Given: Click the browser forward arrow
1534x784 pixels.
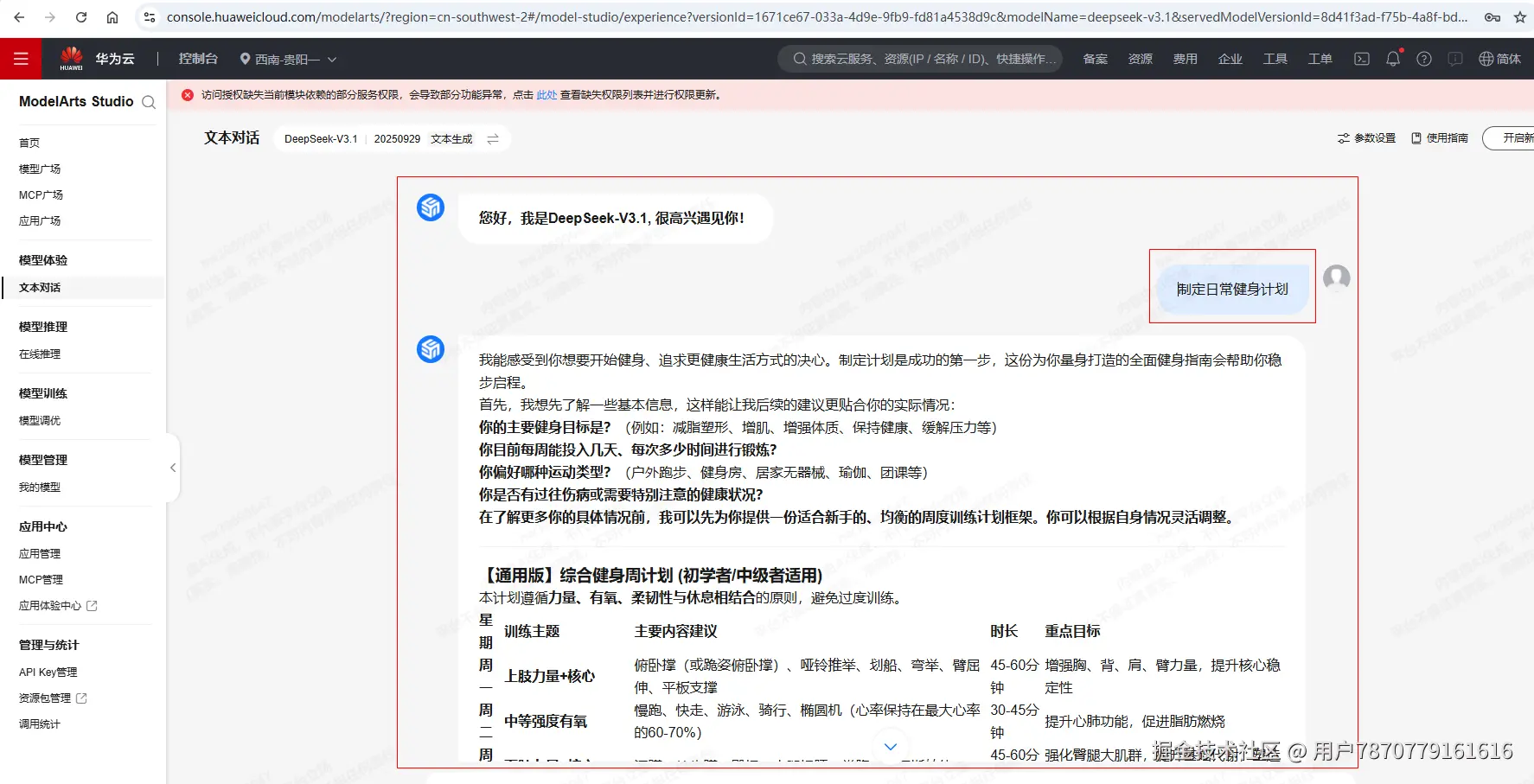Looking at the screenshot, I should pyautogui.click(x=50, y=17).
